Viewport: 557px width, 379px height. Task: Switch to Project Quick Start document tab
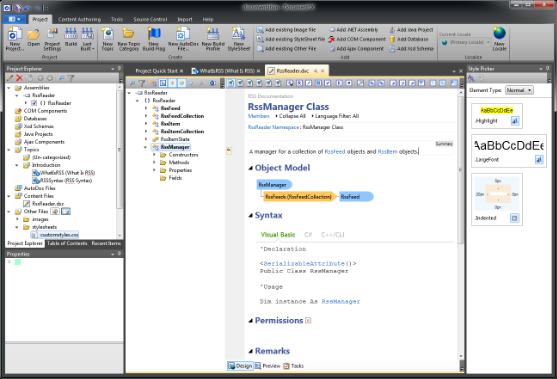pyautogui.click(x=156, y=71)
